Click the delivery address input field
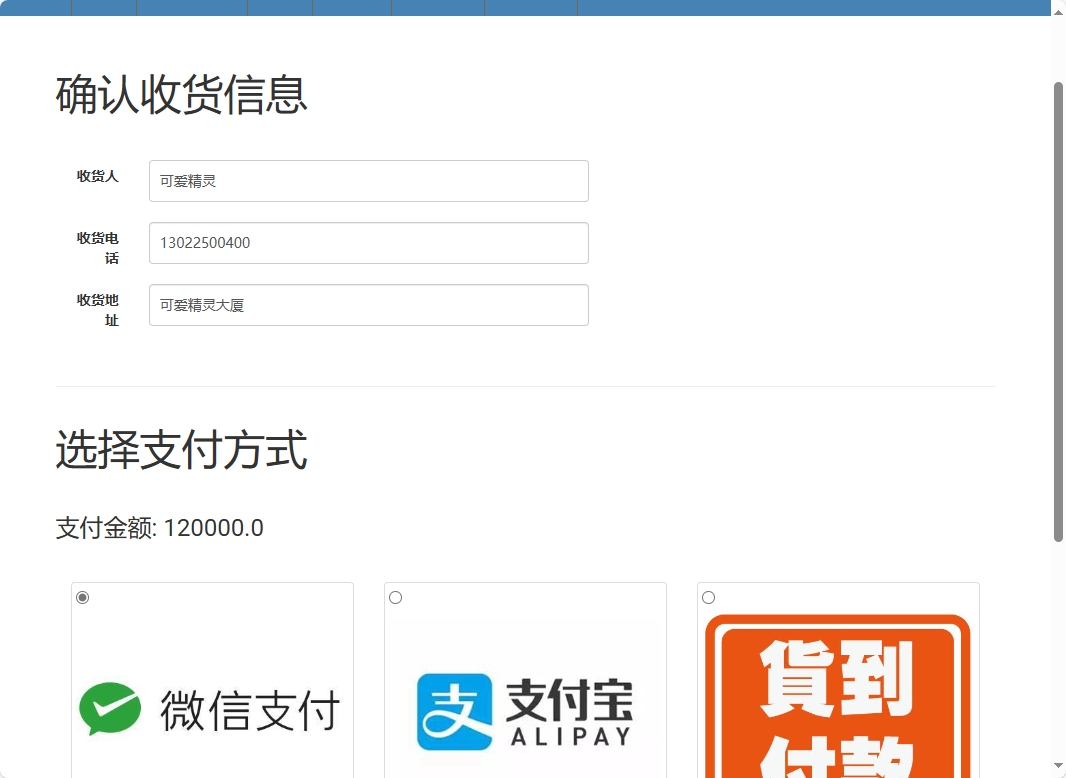 (x=368, y=305)
